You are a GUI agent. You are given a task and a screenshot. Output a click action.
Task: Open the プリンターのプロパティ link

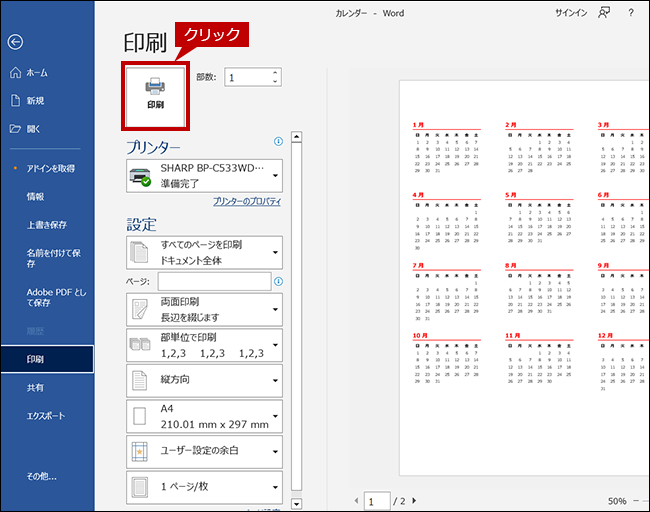point(247,201)
